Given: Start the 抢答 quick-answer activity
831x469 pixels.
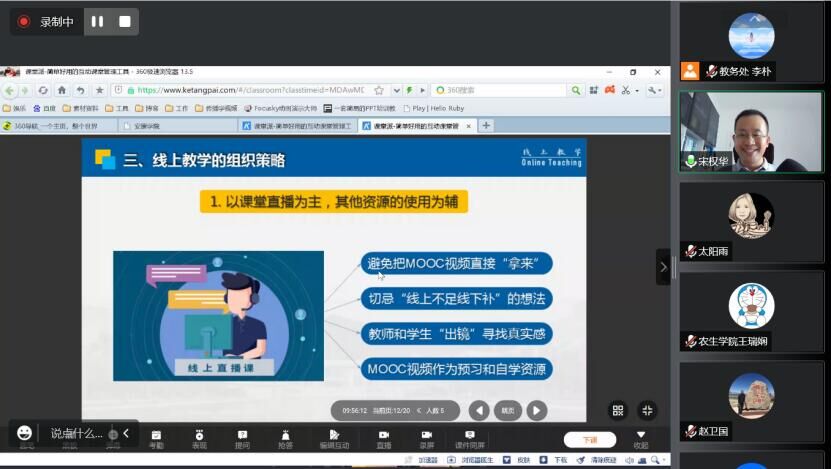Looking at the screenshot, I should pyautogui.click(x=285, y=438).
